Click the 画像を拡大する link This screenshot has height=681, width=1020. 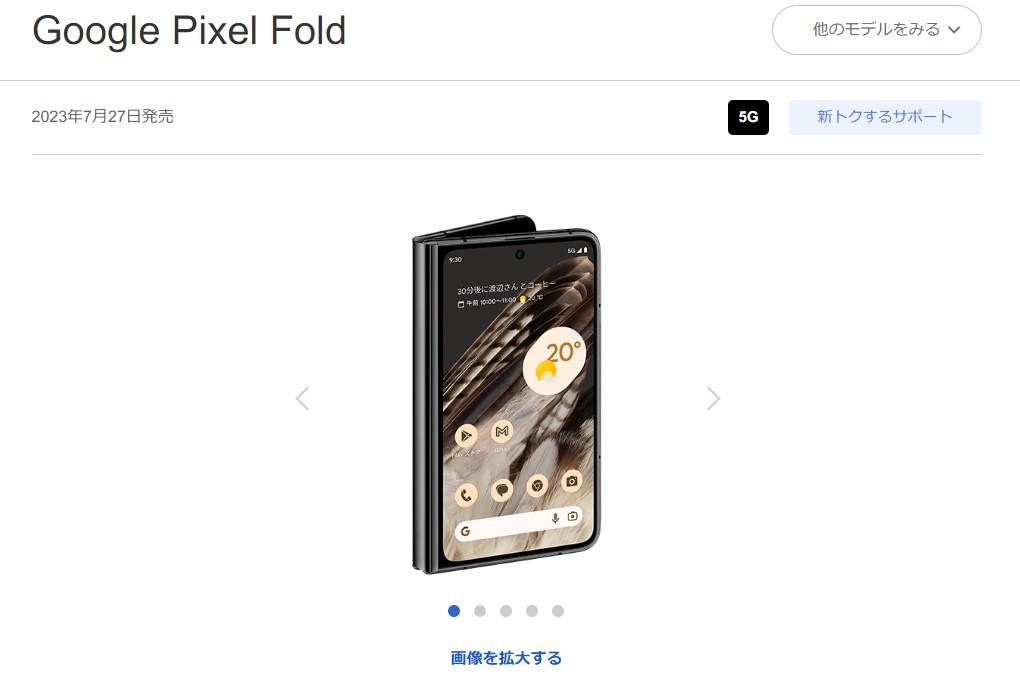click(x=506, y=658)
